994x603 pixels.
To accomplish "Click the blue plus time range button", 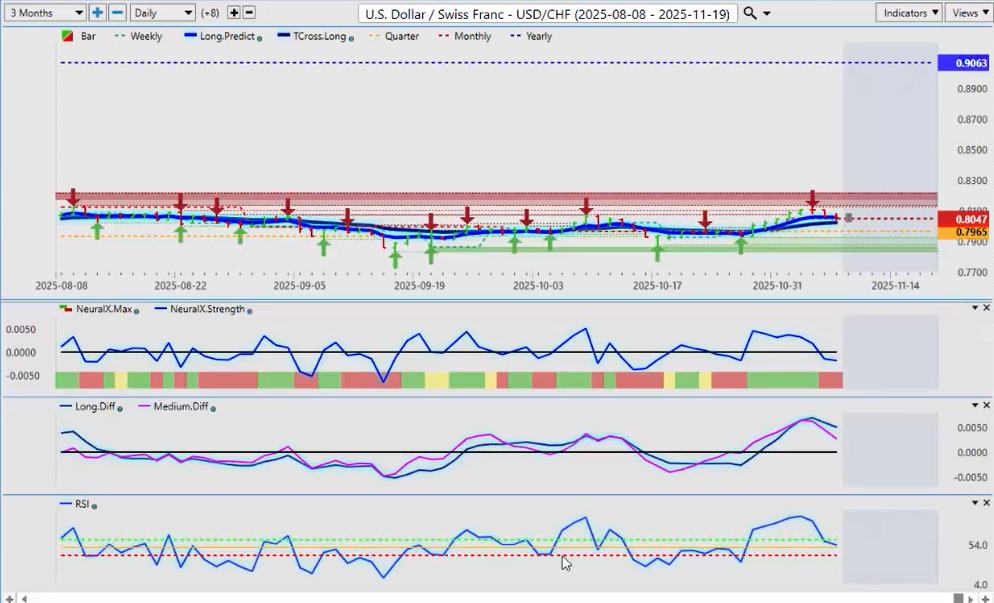I will [97, 13].
